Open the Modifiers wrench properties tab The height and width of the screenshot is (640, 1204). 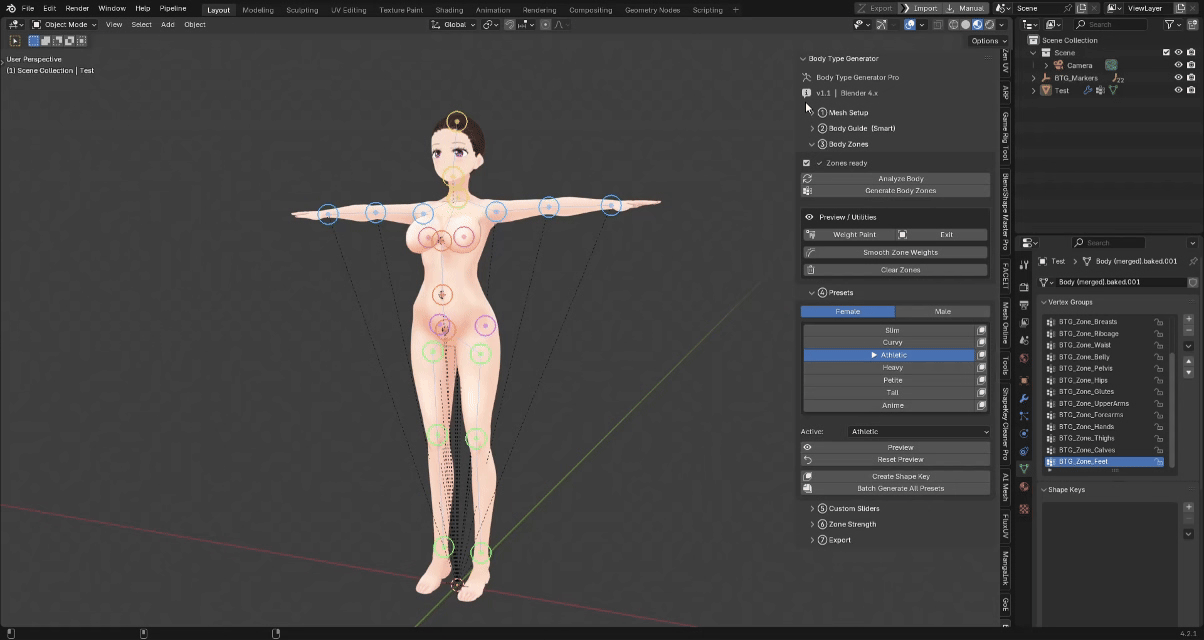pos(1024,398)
